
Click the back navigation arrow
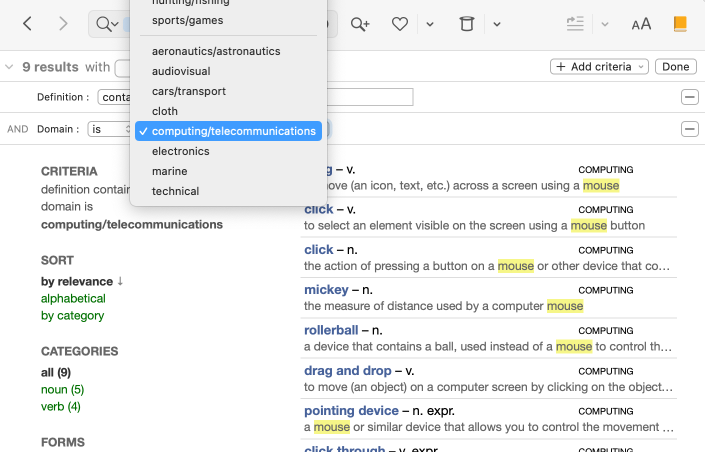click(x=27, y=24)
